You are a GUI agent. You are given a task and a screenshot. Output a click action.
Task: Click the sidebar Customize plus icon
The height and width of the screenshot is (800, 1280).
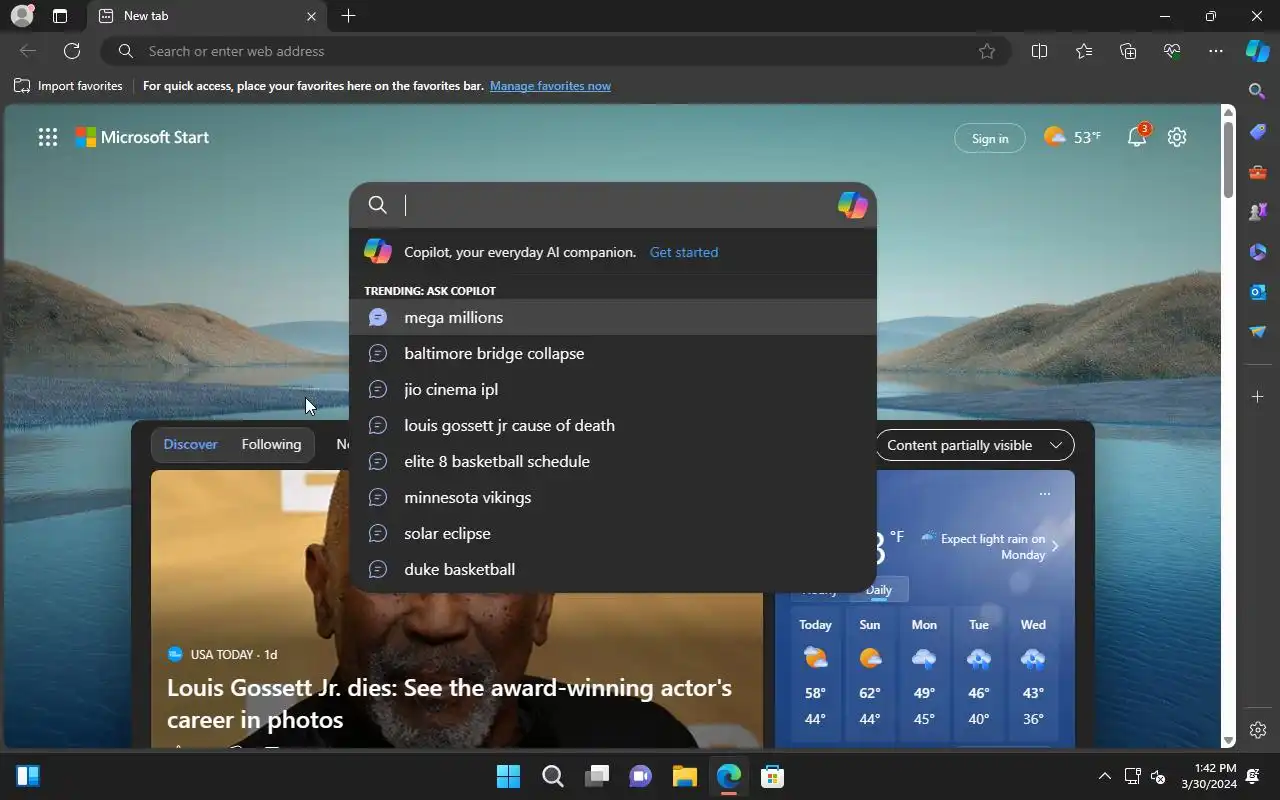point(1258,397)
